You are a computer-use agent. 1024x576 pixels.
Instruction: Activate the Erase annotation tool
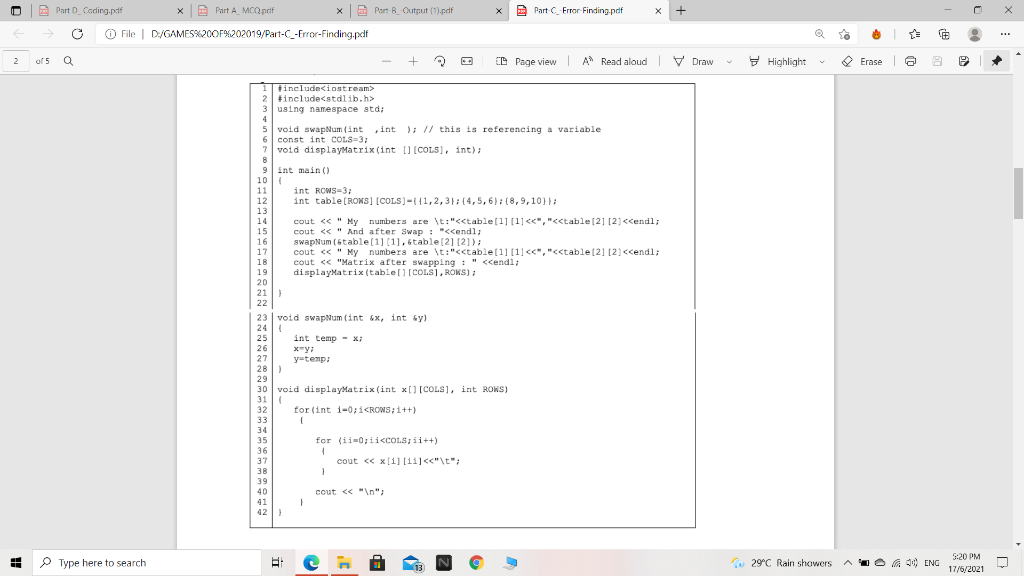click(864, 61)
